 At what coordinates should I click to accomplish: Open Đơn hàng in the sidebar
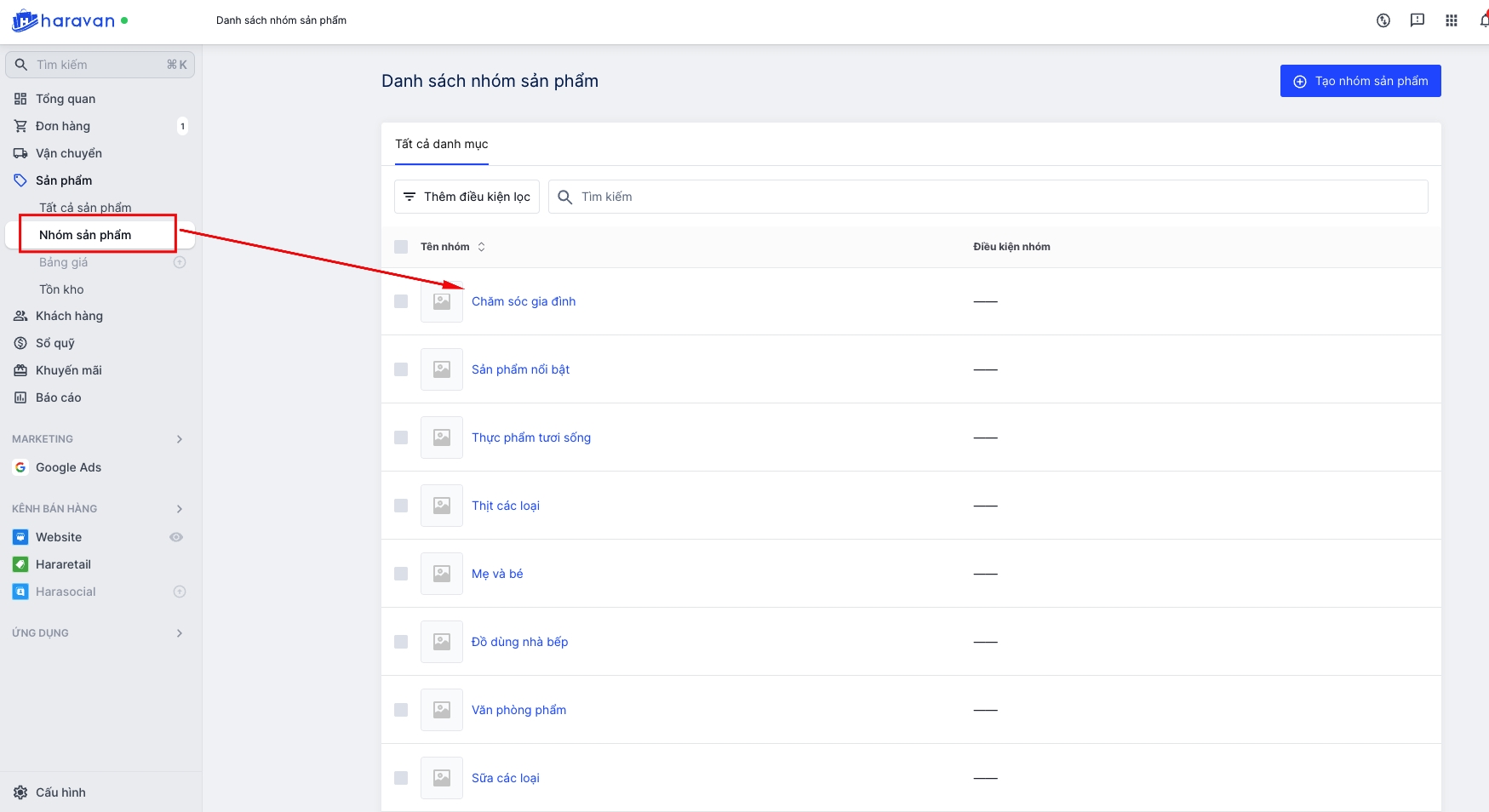(x=63, y=126)
